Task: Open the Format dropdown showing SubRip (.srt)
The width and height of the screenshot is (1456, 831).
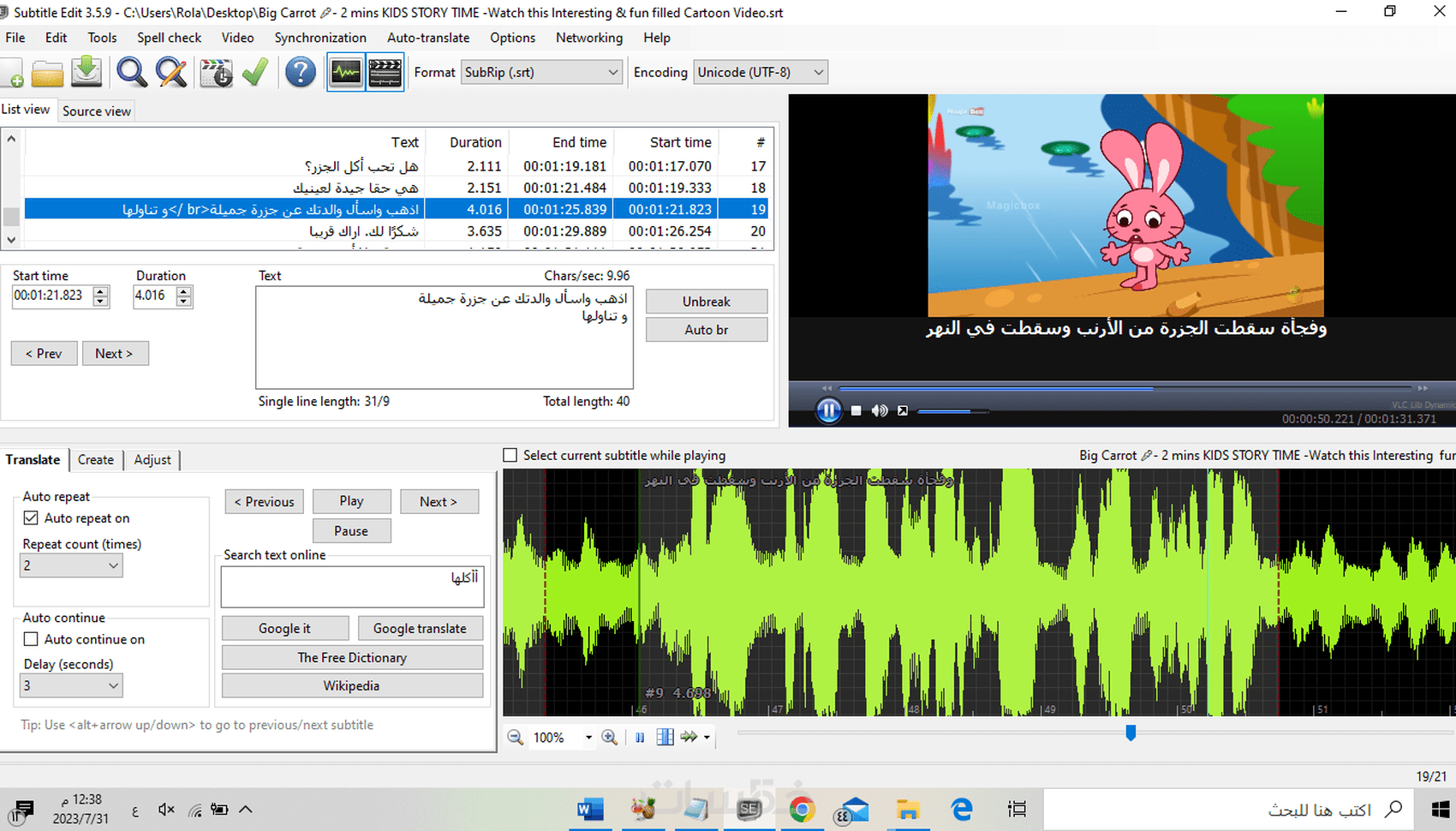Action: (x=541, y=73)
